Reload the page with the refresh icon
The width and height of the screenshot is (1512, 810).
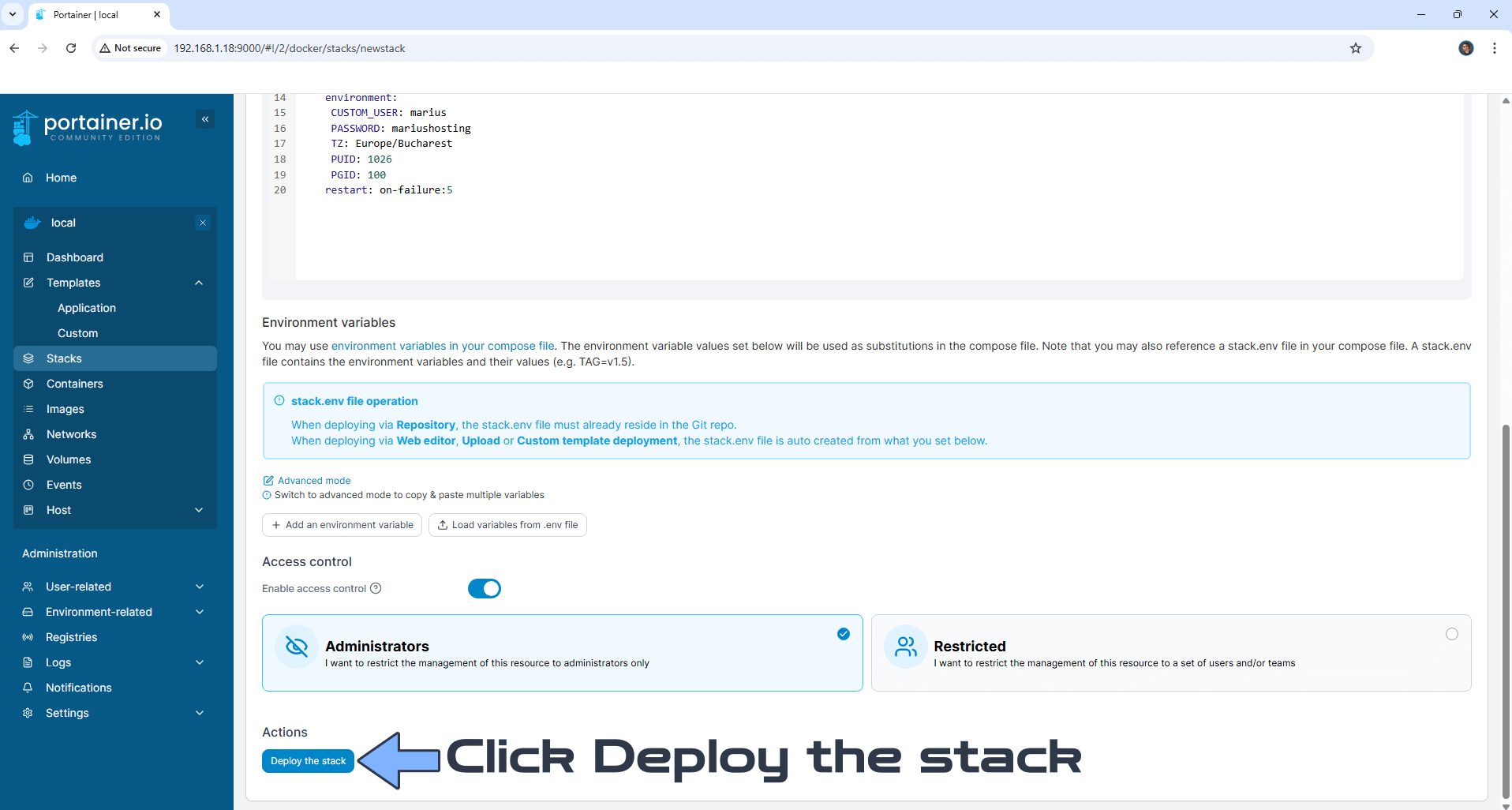(x=71, y=48)
